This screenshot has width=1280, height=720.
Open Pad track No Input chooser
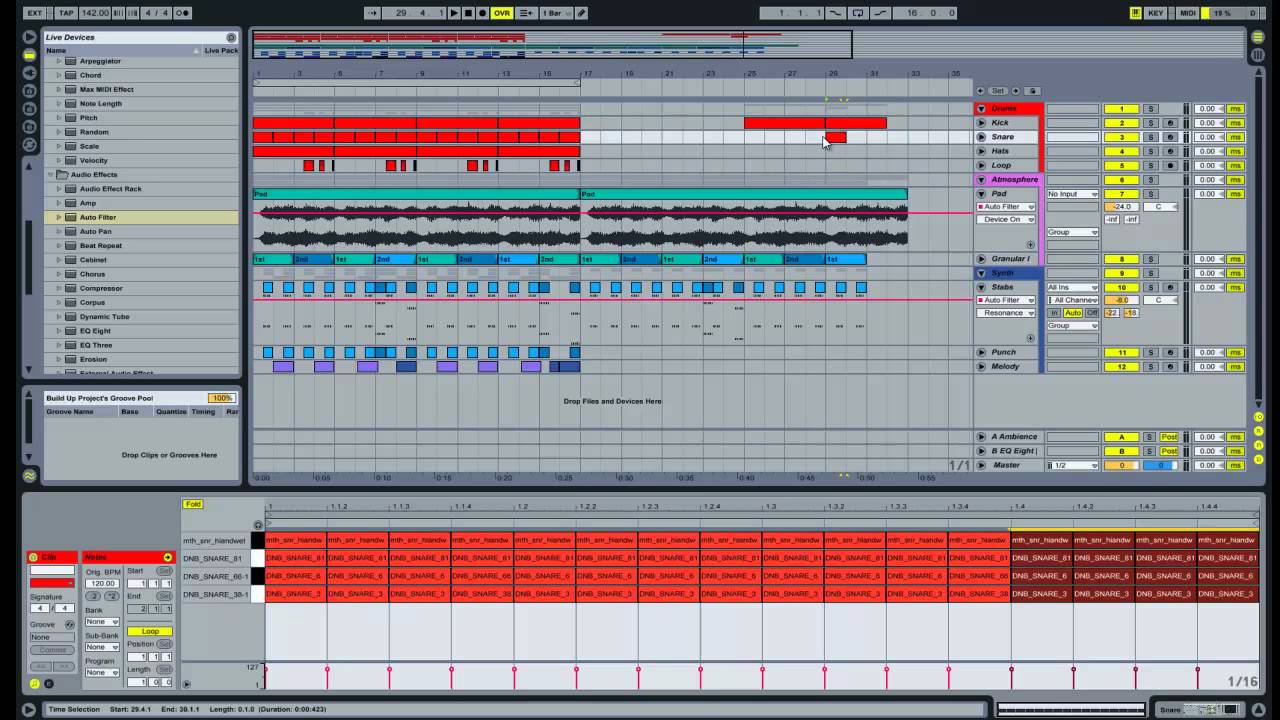point(1072,194)
